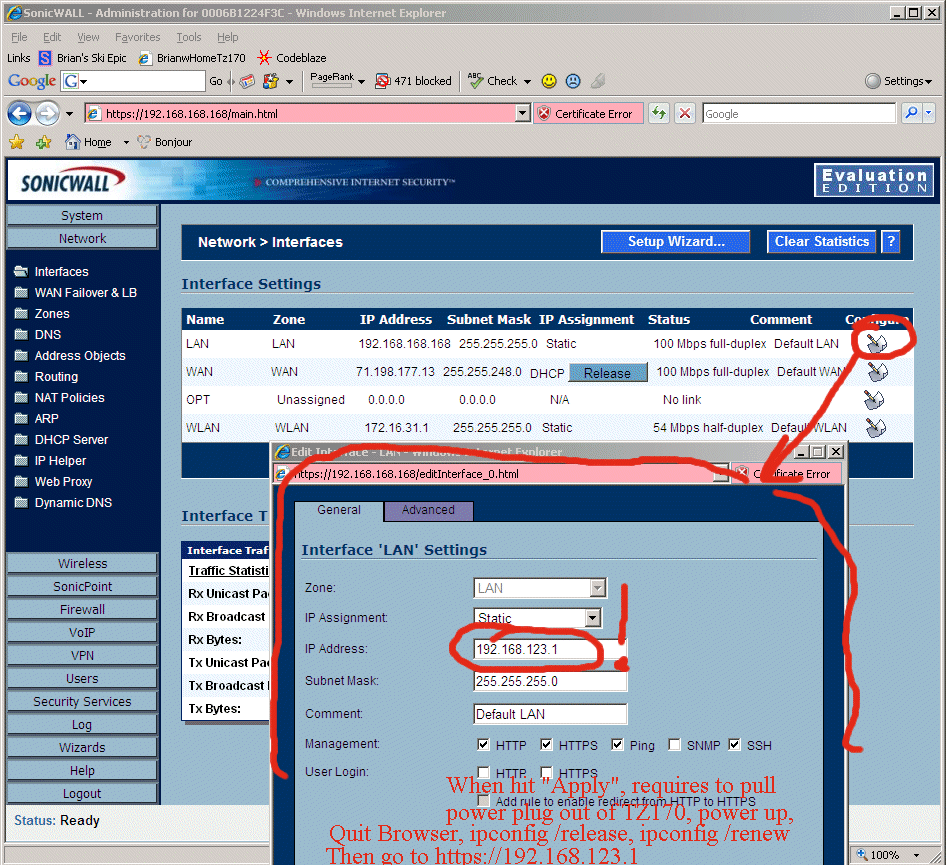946x865 pixels.
Task: Open the Tools menu
Action: coord(188,37)
